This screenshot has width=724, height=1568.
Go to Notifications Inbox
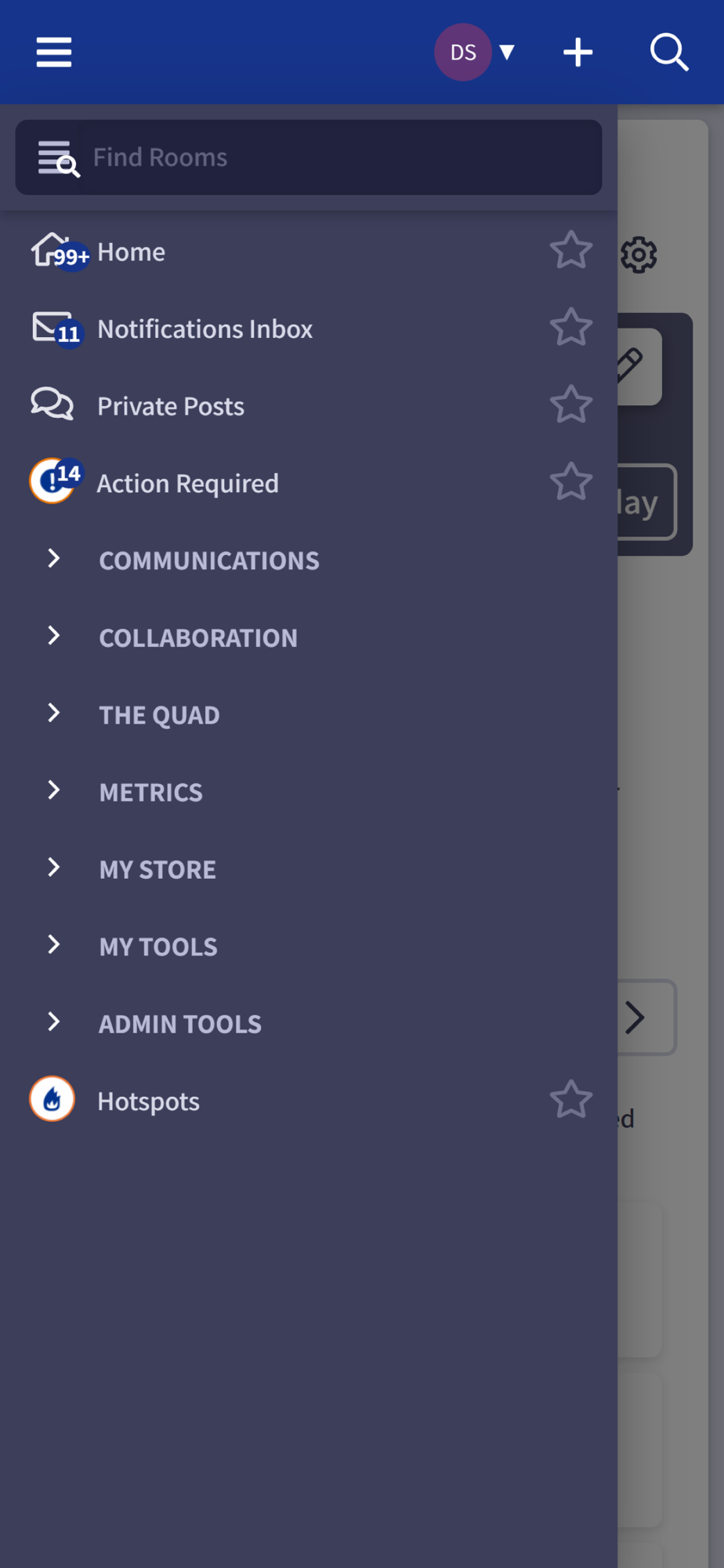pos(205,329)
